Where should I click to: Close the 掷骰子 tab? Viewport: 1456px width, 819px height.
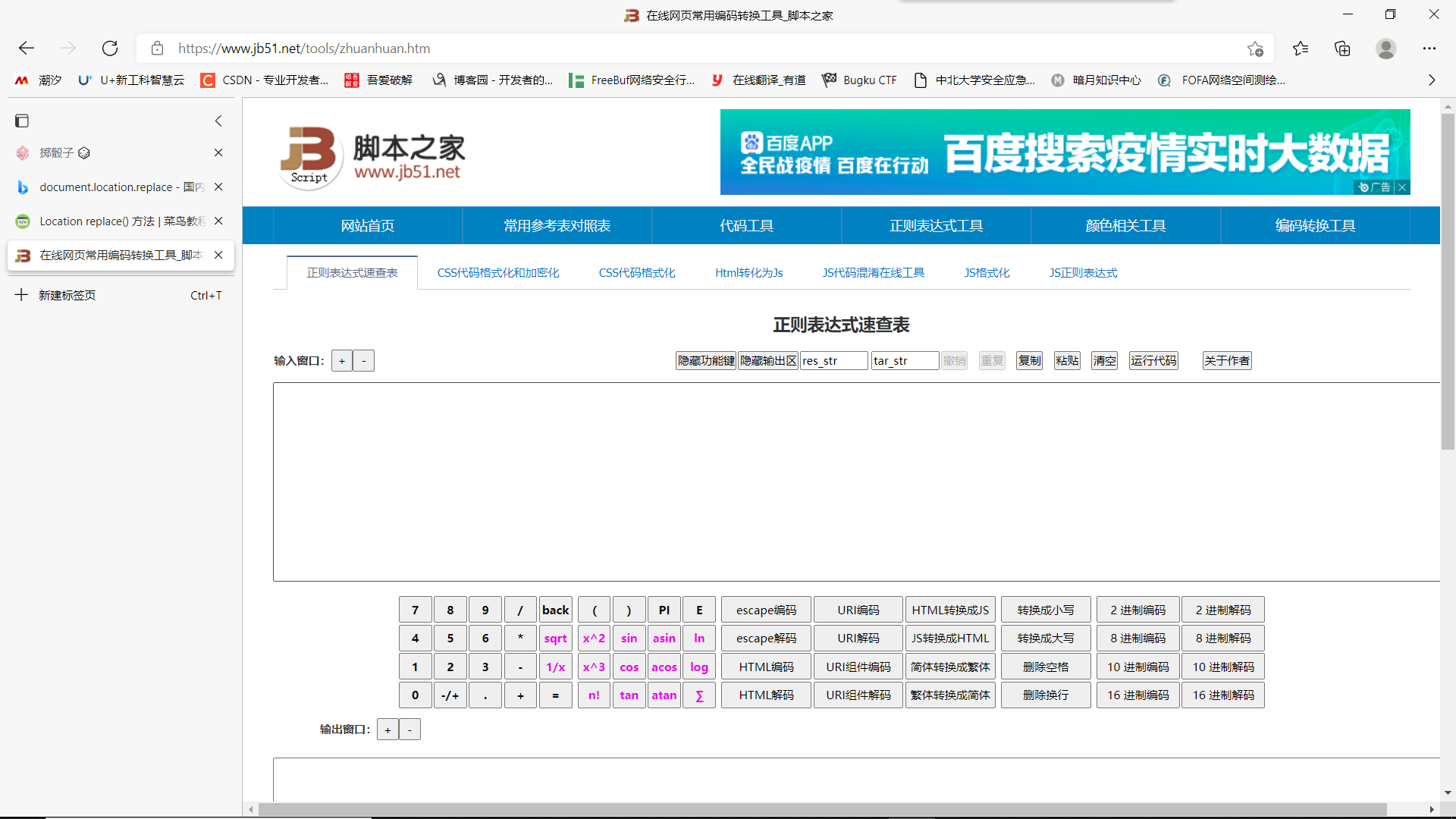[x=218, y=152]
